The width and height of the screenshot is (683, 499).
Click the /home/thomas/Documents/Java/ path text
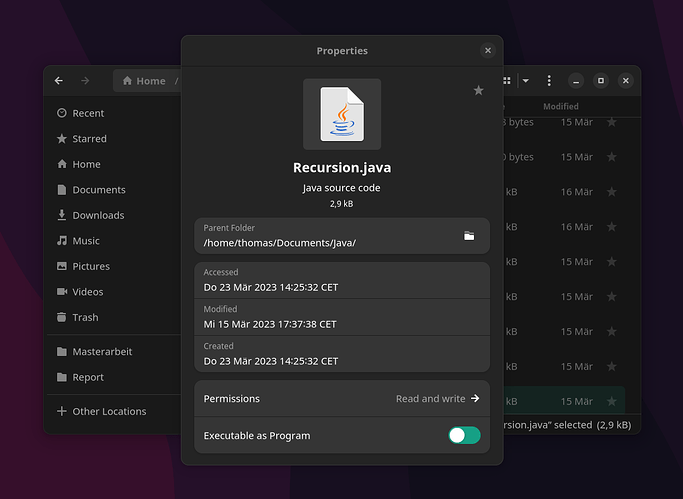click(280, 243)
